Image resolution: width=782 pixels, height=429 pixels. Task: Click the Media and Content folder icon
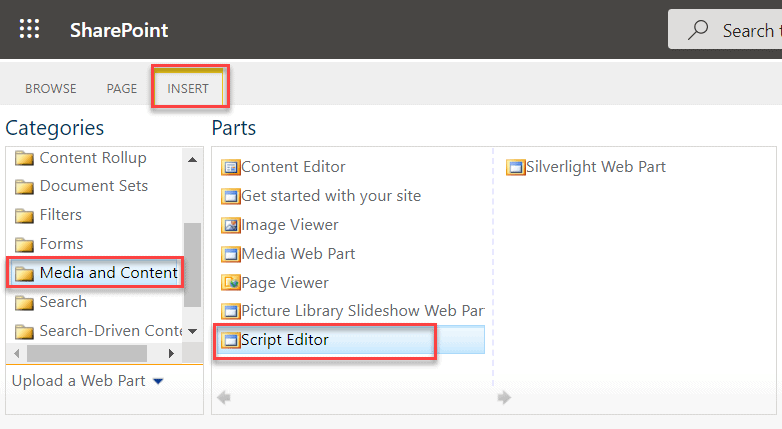[24, 273]
